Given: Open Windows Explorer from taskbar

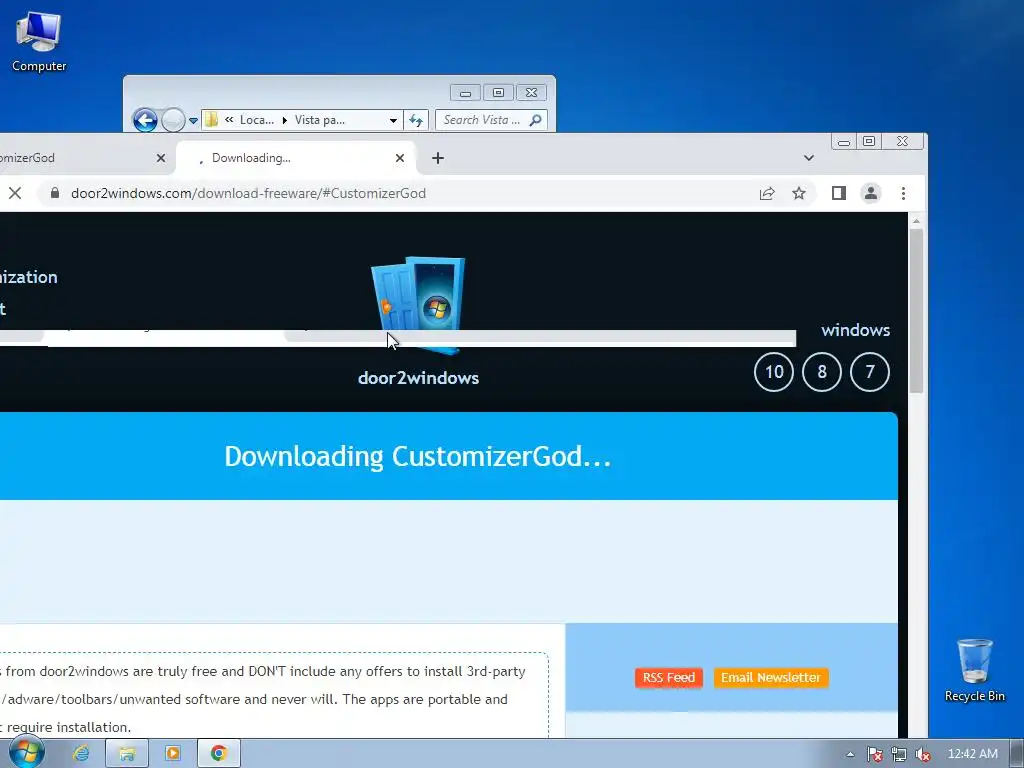Looking at the screenshot, I should (127, 754).
